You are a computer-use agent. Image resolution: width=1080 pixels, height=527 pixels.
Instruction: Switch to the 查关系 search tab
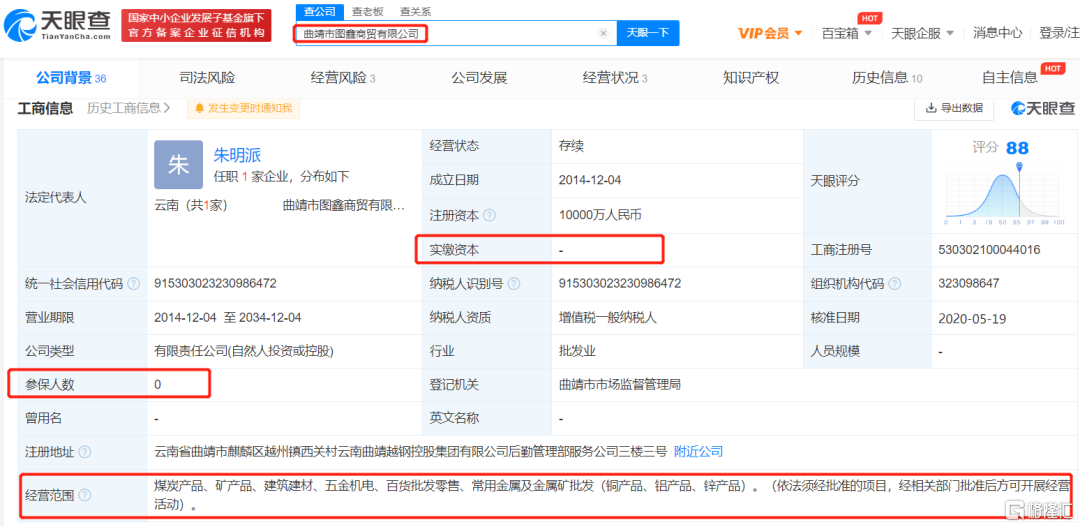click(x=415, y=12)
